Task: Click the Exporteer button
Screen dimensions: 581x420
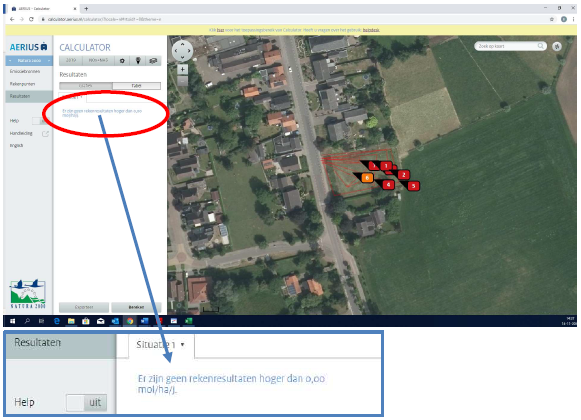Action: 84,307
